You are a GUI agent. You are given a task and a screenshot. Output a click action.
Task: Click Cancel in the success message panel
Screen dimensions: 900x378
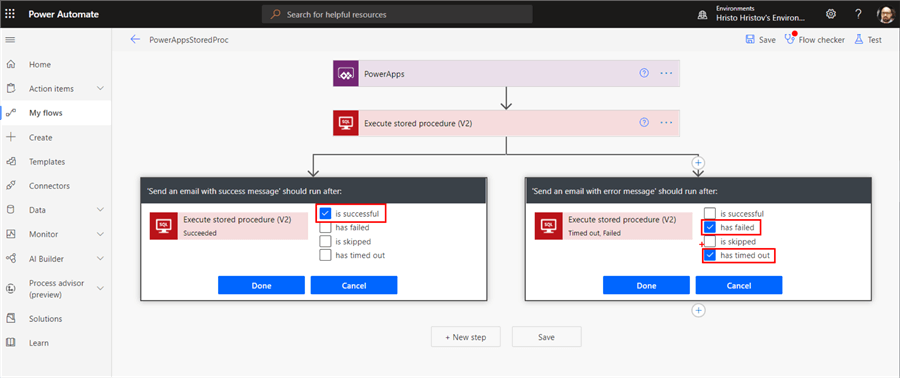354,286
